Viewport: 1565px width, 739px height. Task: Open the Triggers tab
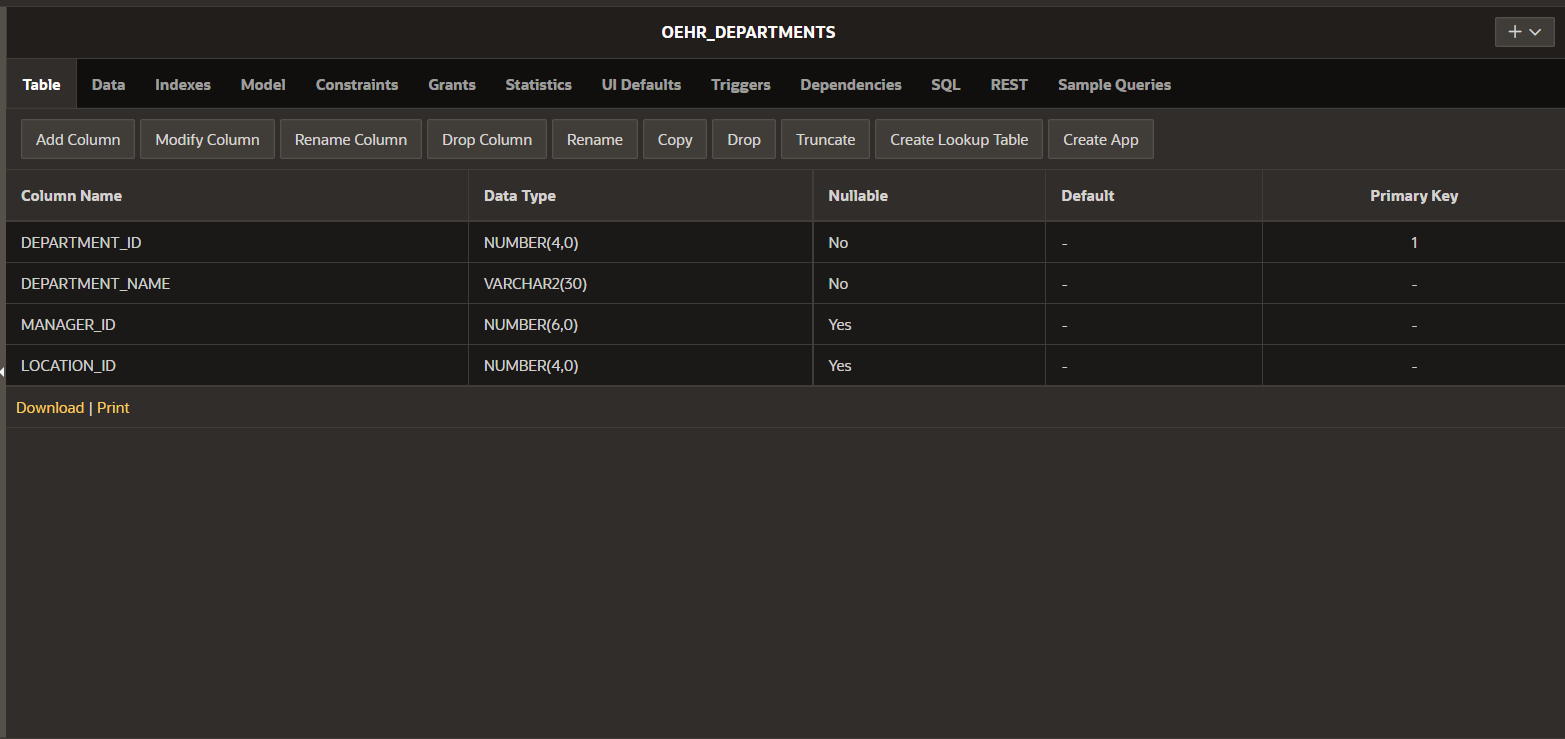click(x=740, y=84)
